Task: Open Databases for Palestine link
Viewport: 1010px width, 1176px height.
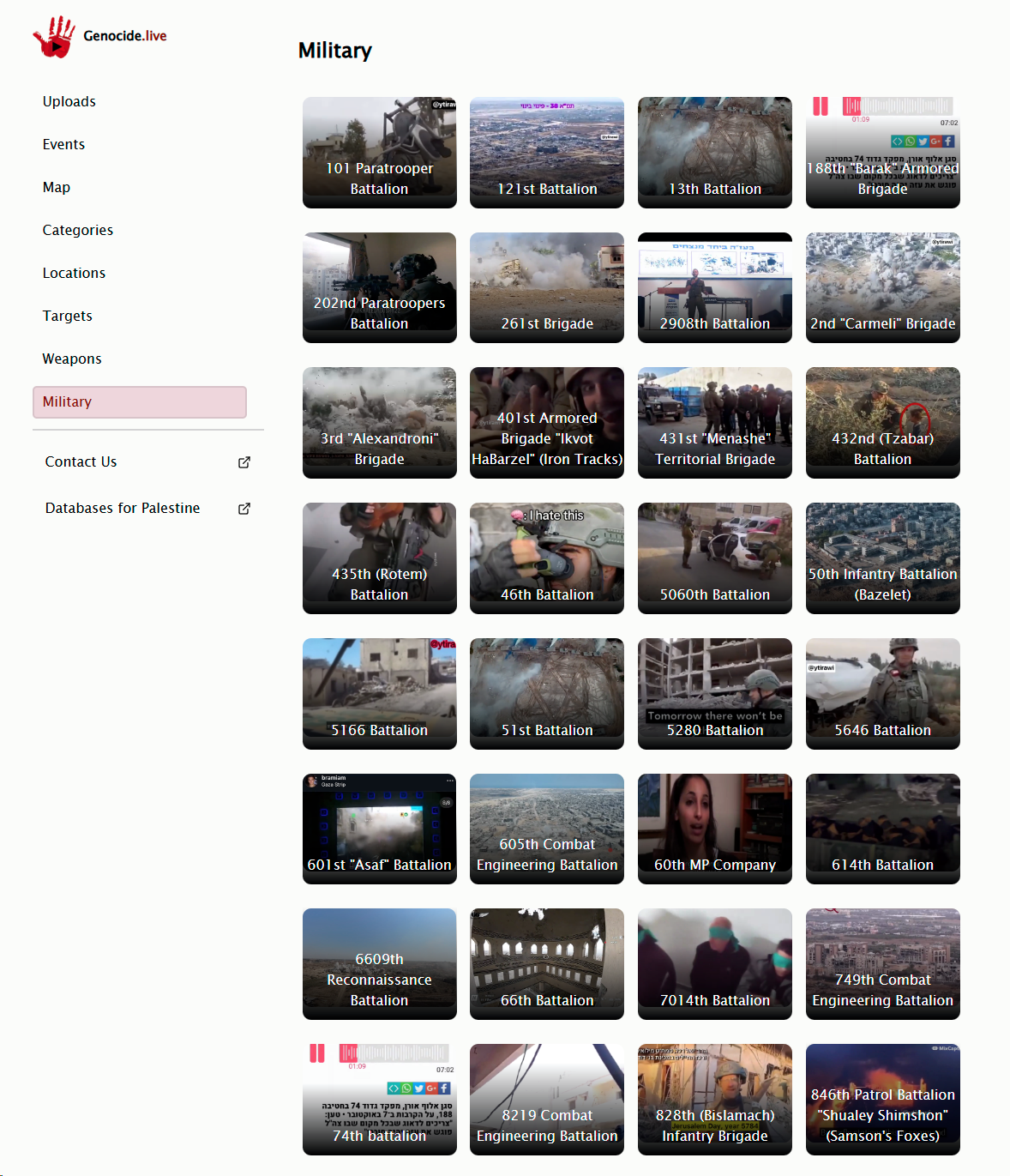Action: click(123, 508)
